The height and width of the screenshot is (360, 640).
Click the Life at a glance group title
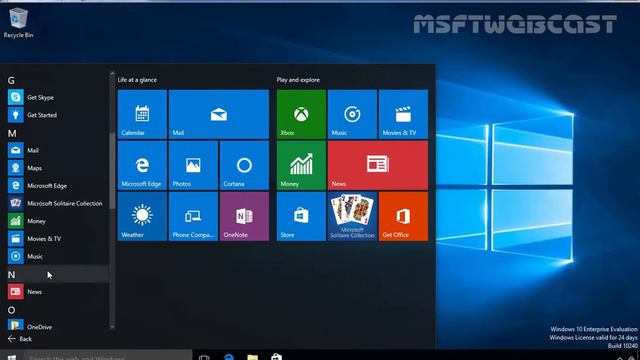pos(137,80)
